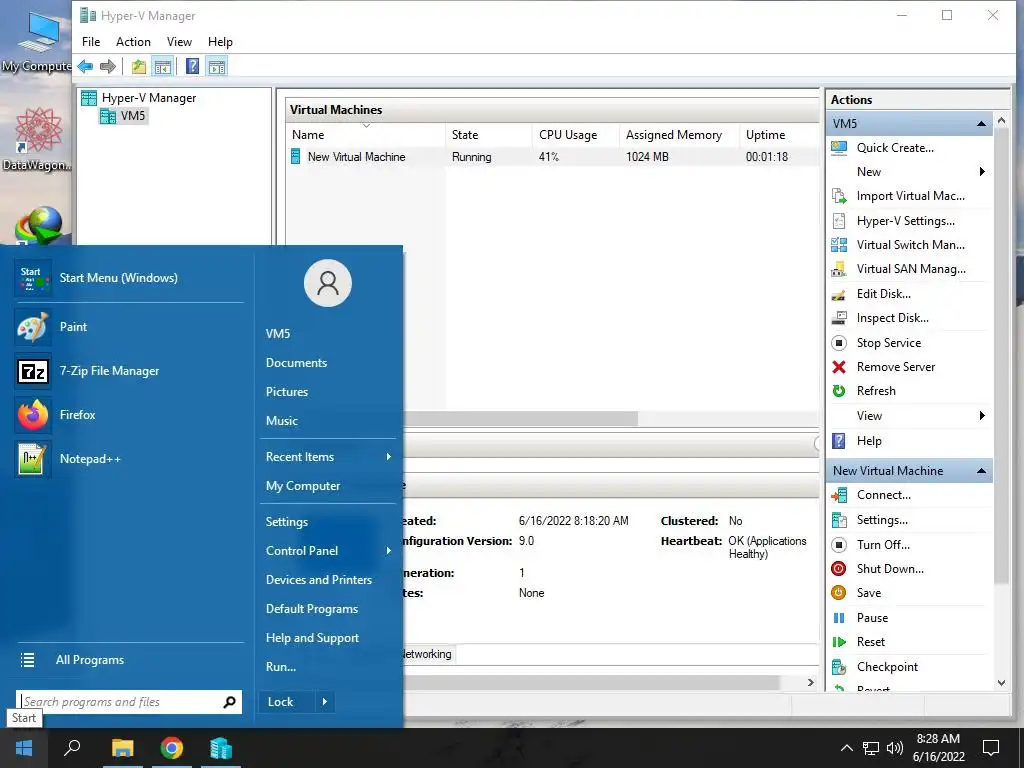The height and width of the screenshot is (768, 1024).
Task: Click Stop Service action
Action: [888, 343]
